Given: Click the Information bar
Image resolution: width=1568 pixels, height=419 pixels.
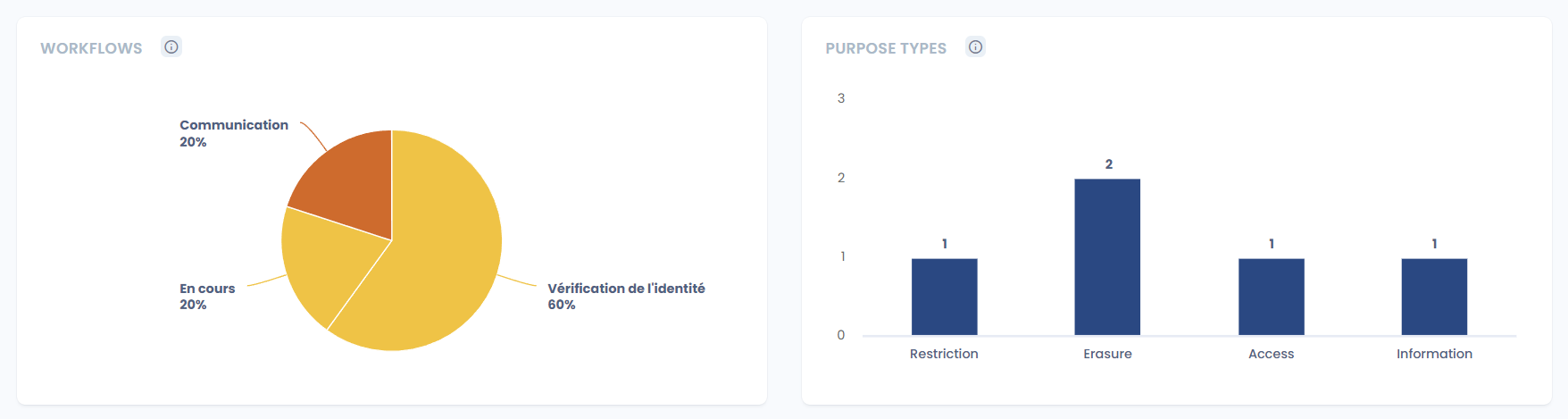Looking at the screenshot, I should pyautogui.click(x=1434, y=297).
